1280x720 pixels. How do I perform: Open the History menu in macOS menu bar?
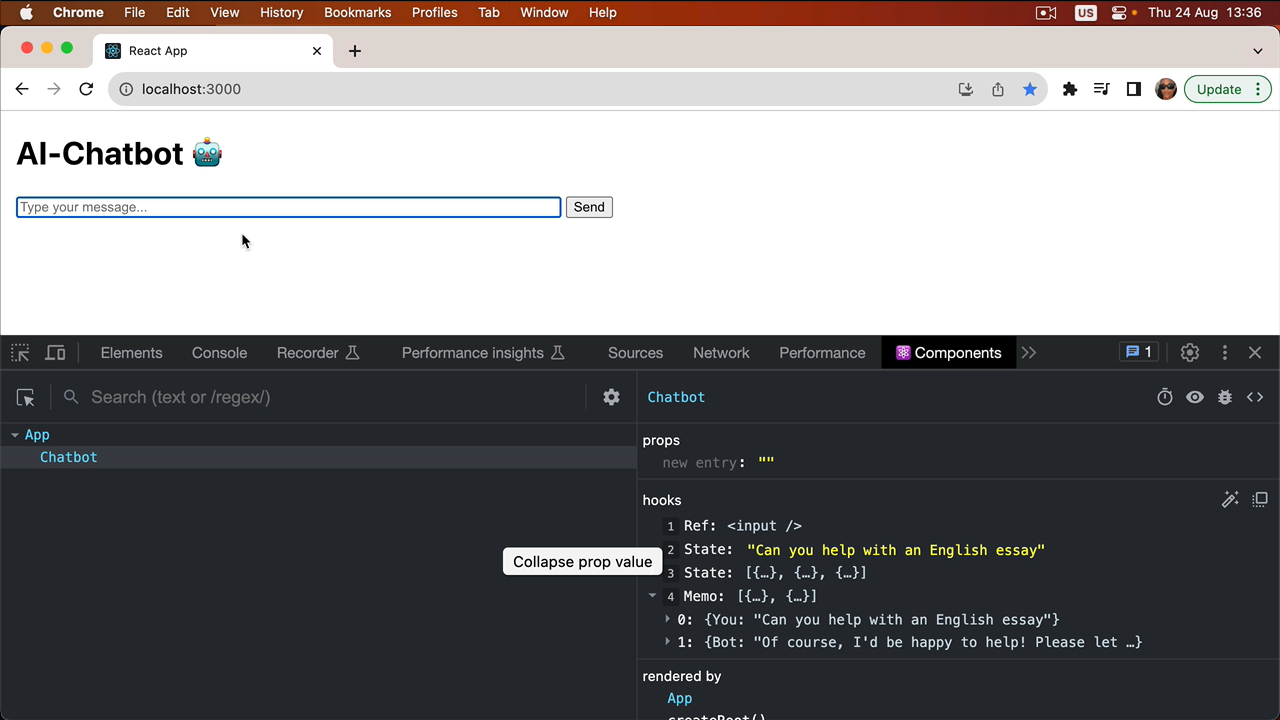click(x=281, y=13)
